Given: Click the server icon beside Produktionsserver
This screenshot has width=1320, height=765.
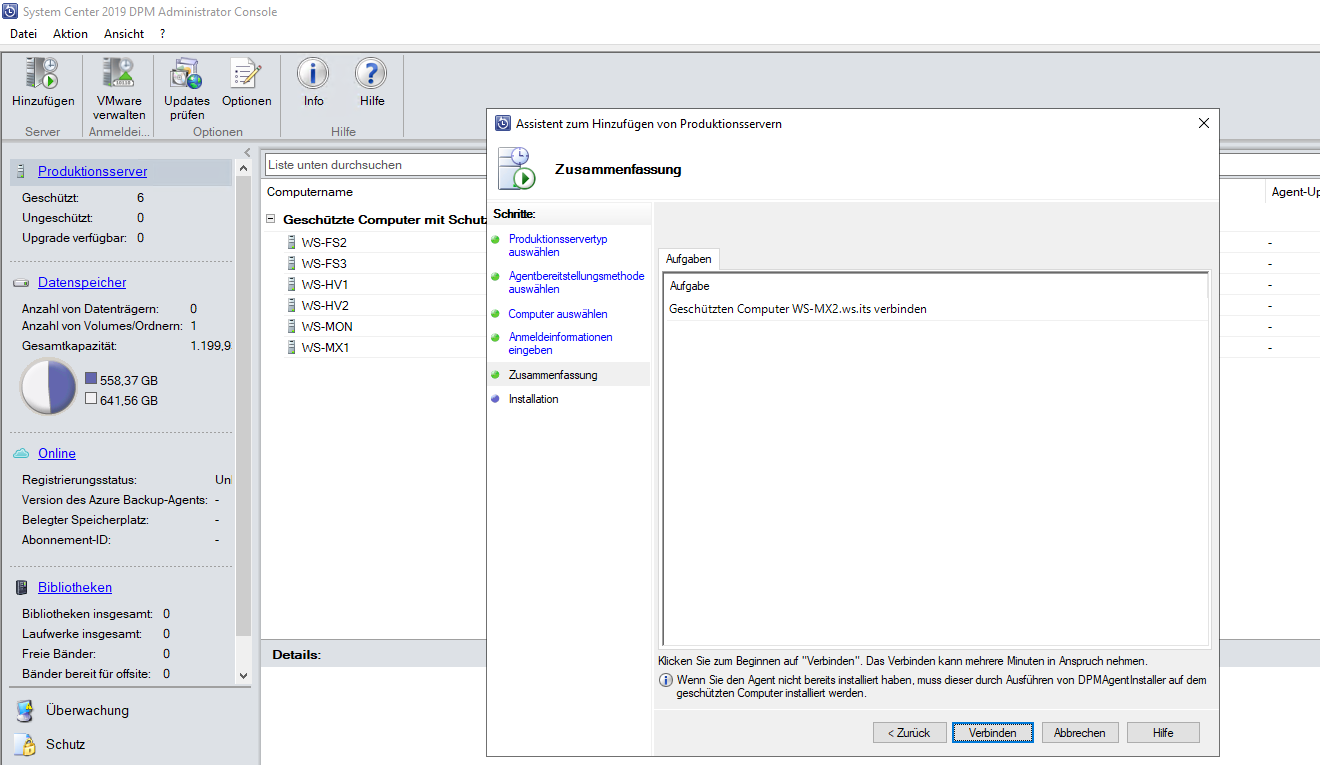Looking at the screenshot, I should (x=21, y=172).
